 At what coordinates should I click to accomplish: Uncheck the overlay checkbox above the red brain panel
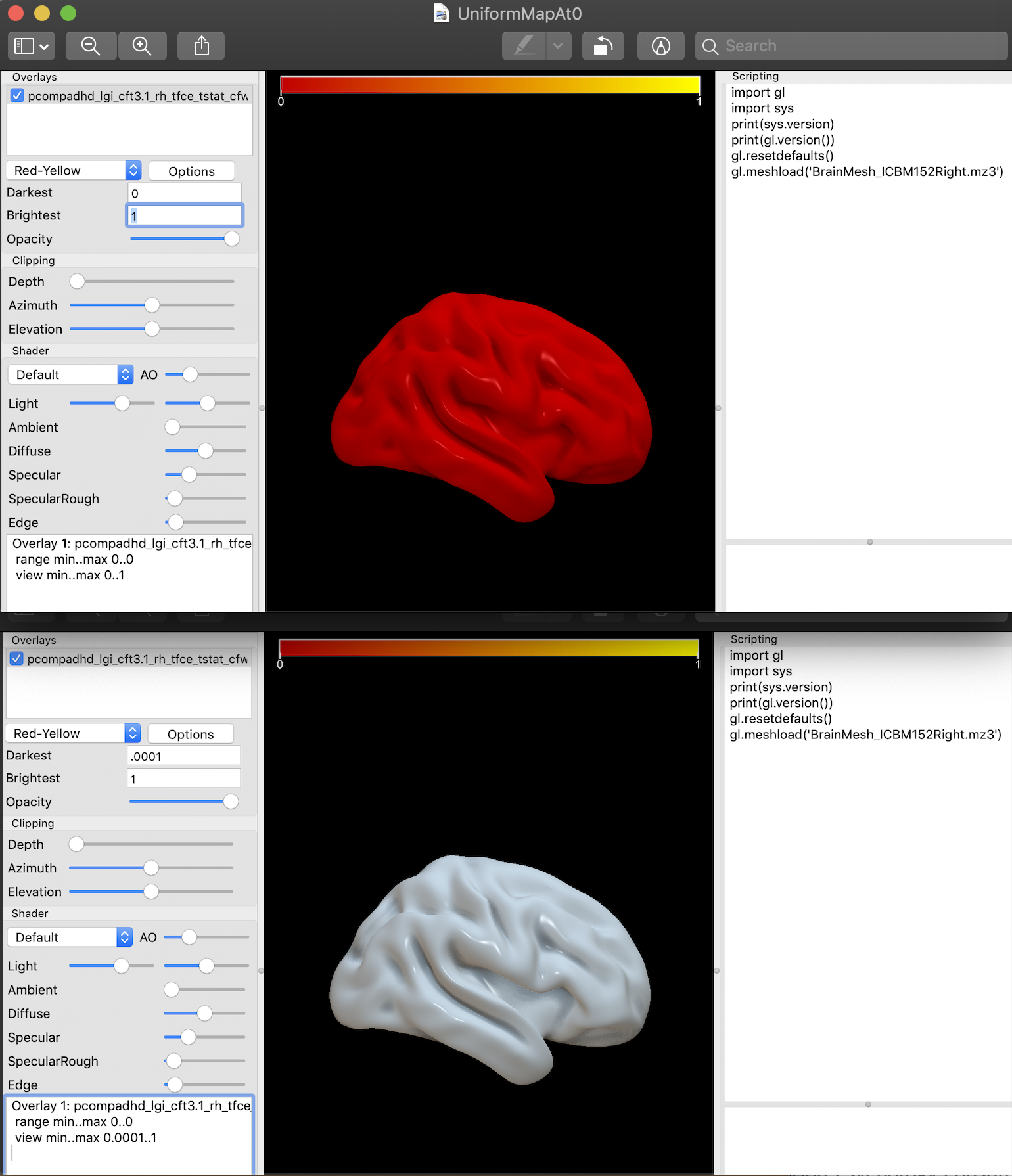[x=18, y=96]
